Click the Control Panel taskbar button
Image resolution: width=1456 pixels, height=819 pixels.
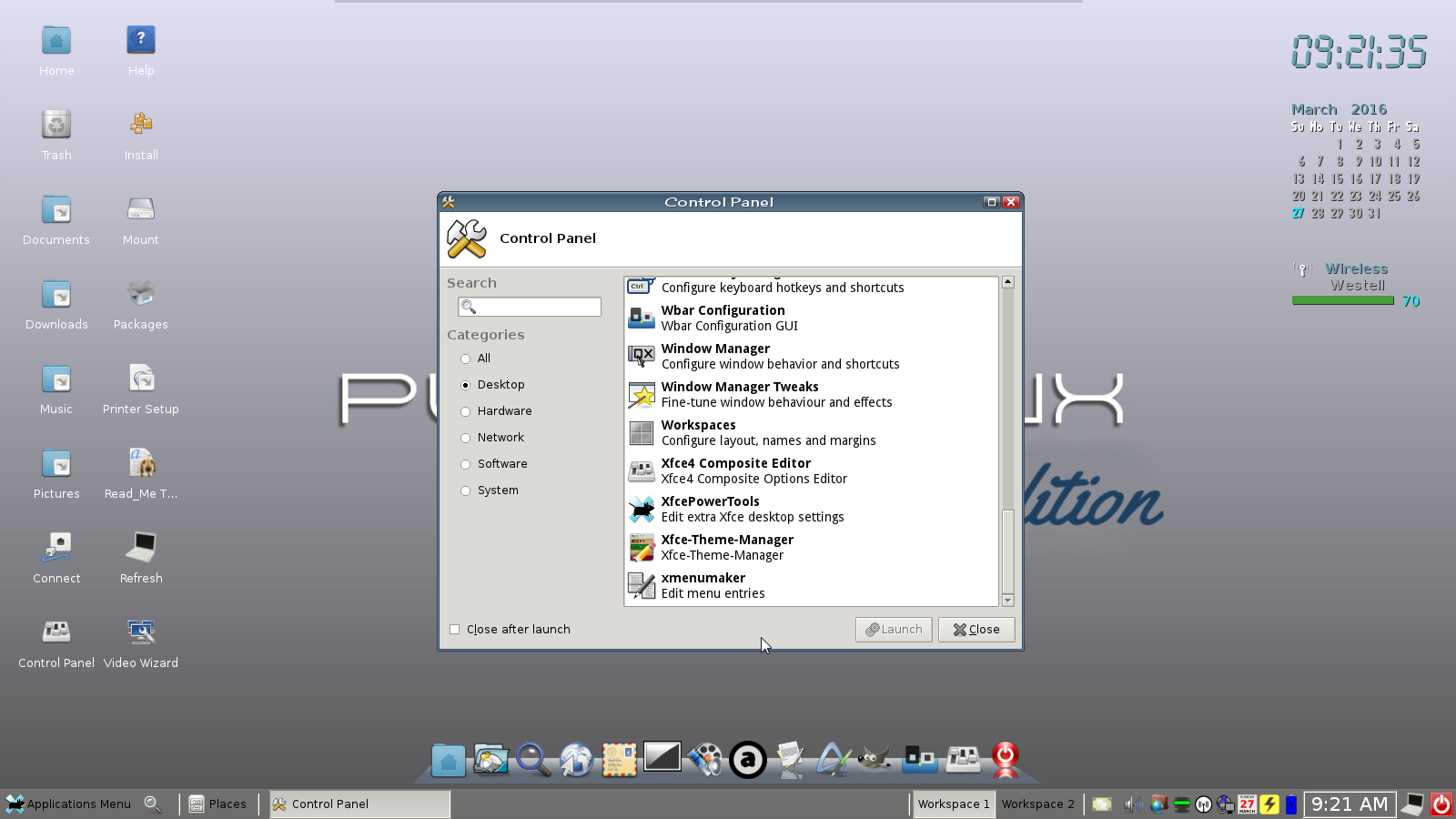(359, 804)
